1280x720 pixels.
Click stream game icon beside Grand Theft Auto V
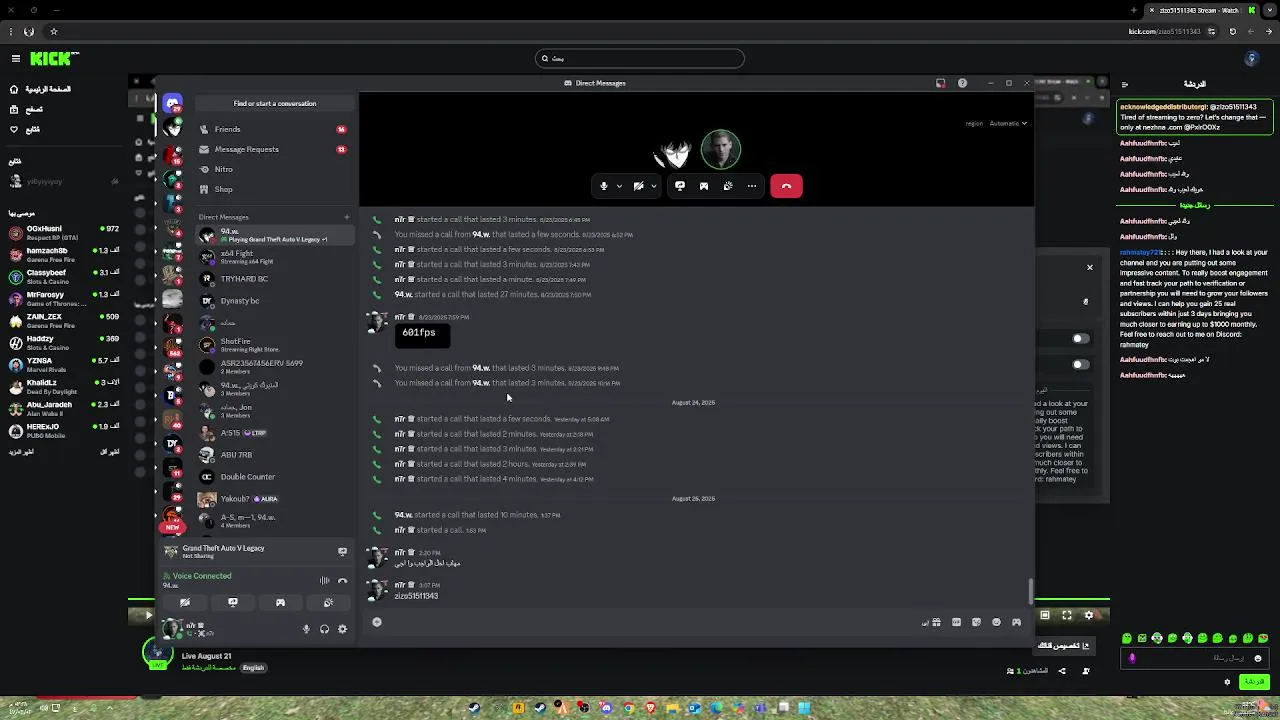click(x=342, y=551)
